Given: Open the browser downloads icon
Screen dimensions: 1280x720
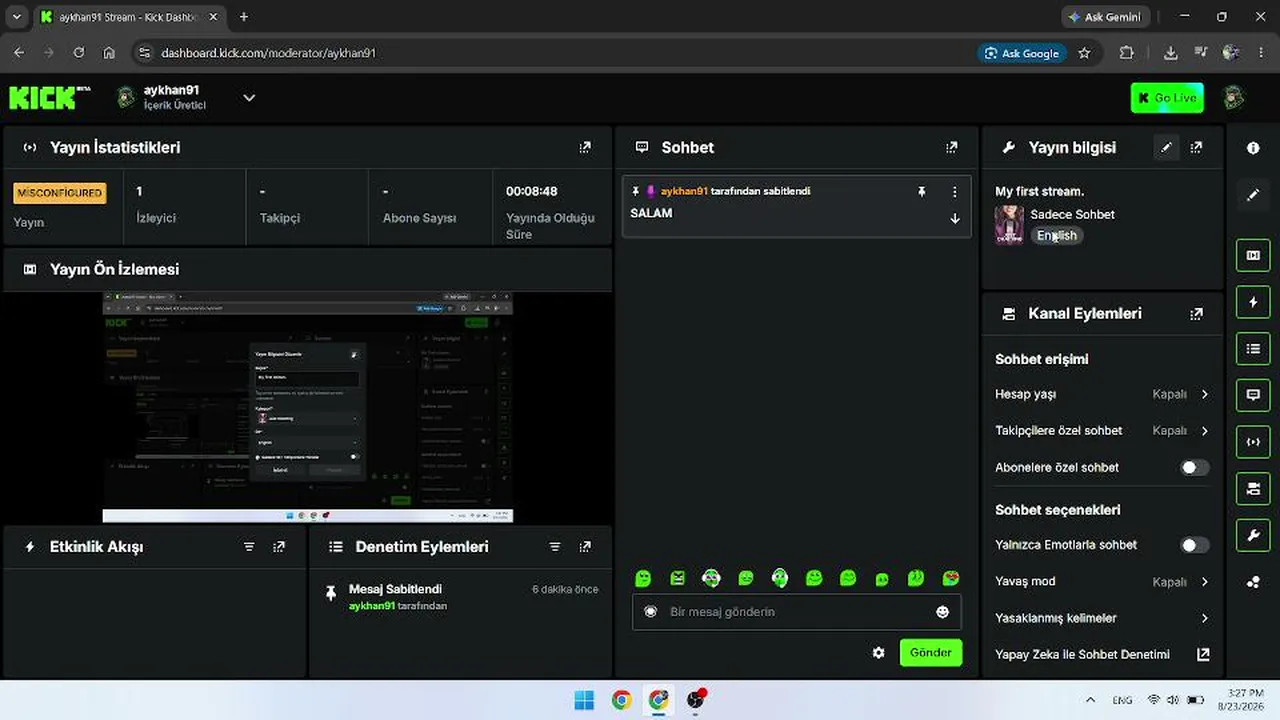Looking at the screenshot, I should [1170, 53].
